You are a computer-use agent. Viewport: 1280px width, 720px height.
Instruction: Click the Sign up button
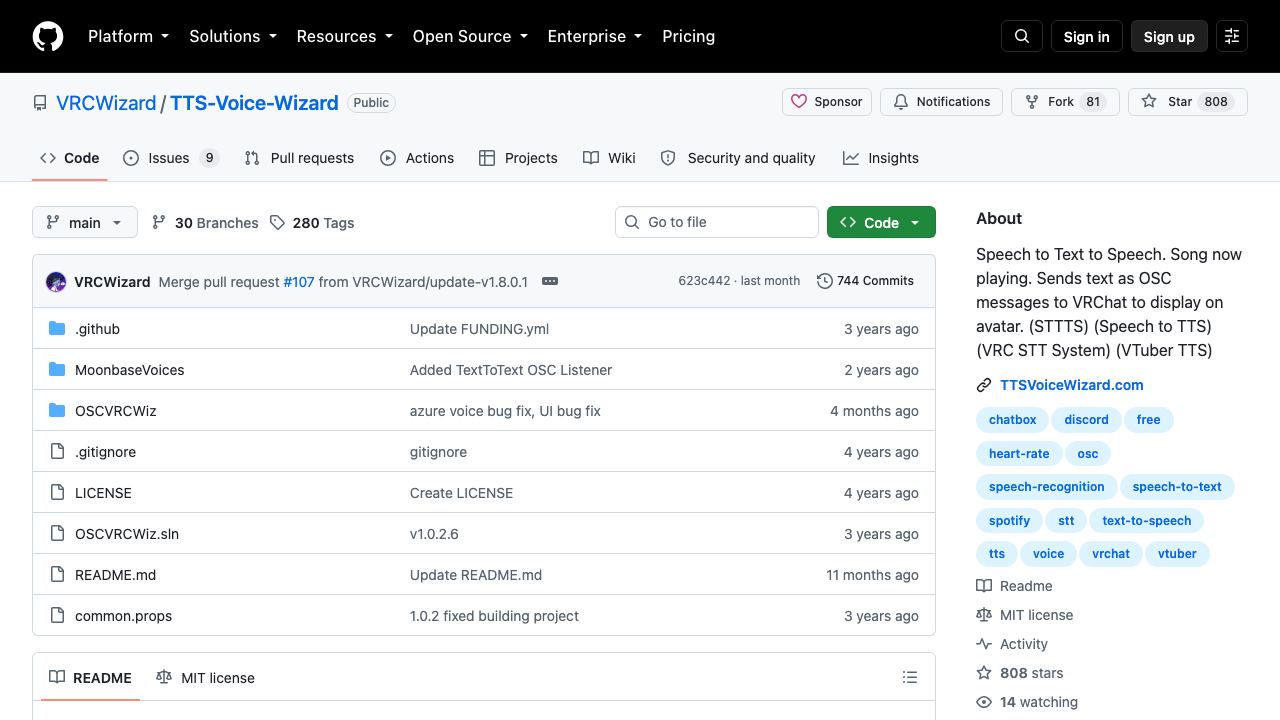(x=1169, y=36)
